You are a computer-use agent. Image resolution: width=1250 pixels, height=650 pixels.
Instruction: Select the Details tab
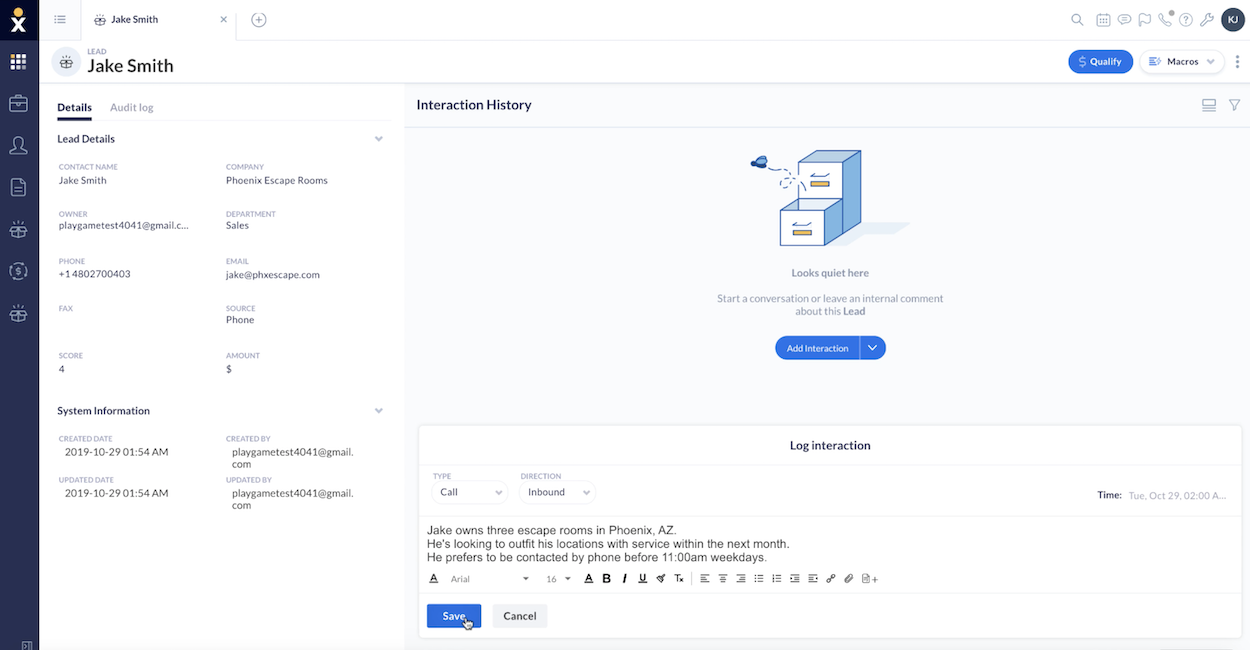click(74, 107)
